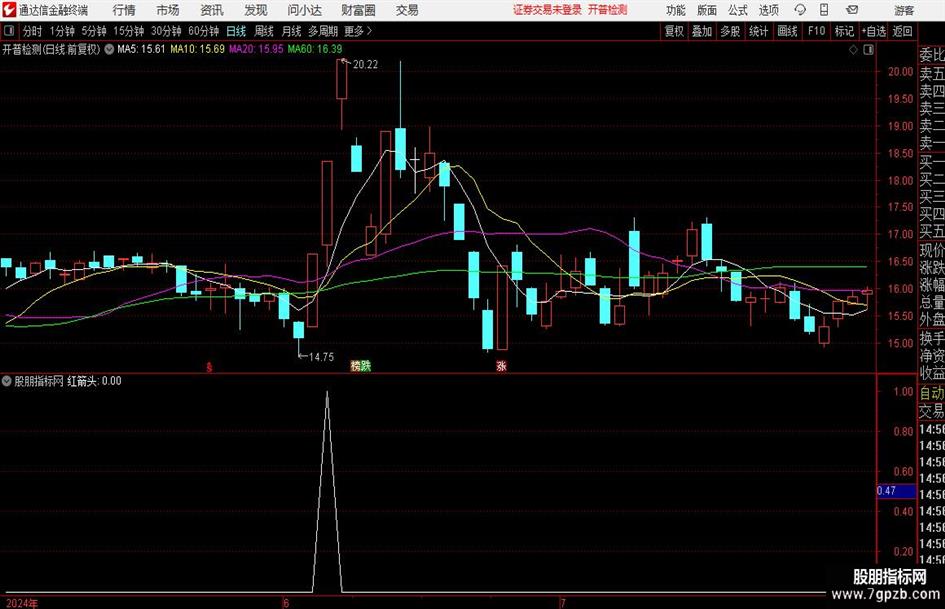Click the 榜跌 marker below the chart

point(360,365)
